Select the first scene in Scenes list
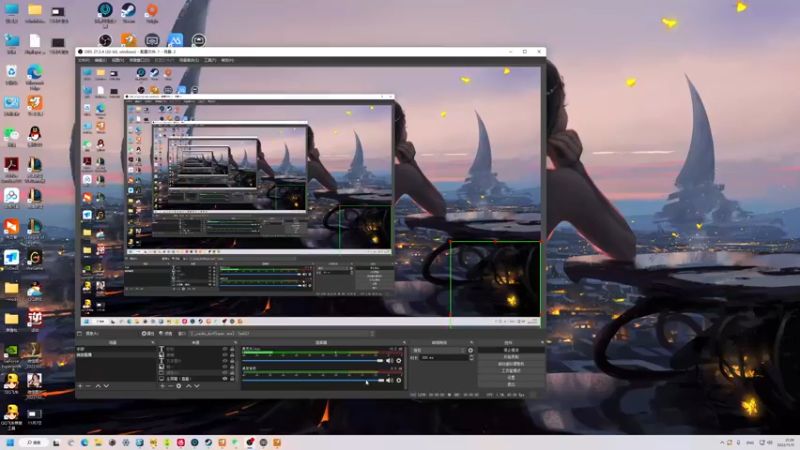This screenshot has height=450, width=800. [x=115, y=349]
